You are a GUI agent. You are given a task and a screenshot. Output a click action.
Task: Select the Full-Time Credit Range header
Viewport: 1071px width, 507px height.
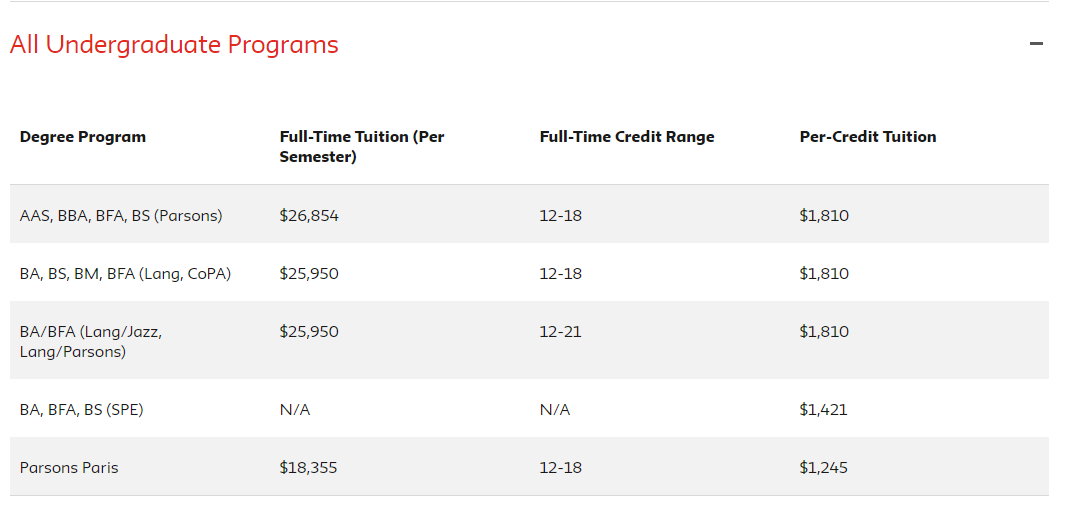point(627,137)
